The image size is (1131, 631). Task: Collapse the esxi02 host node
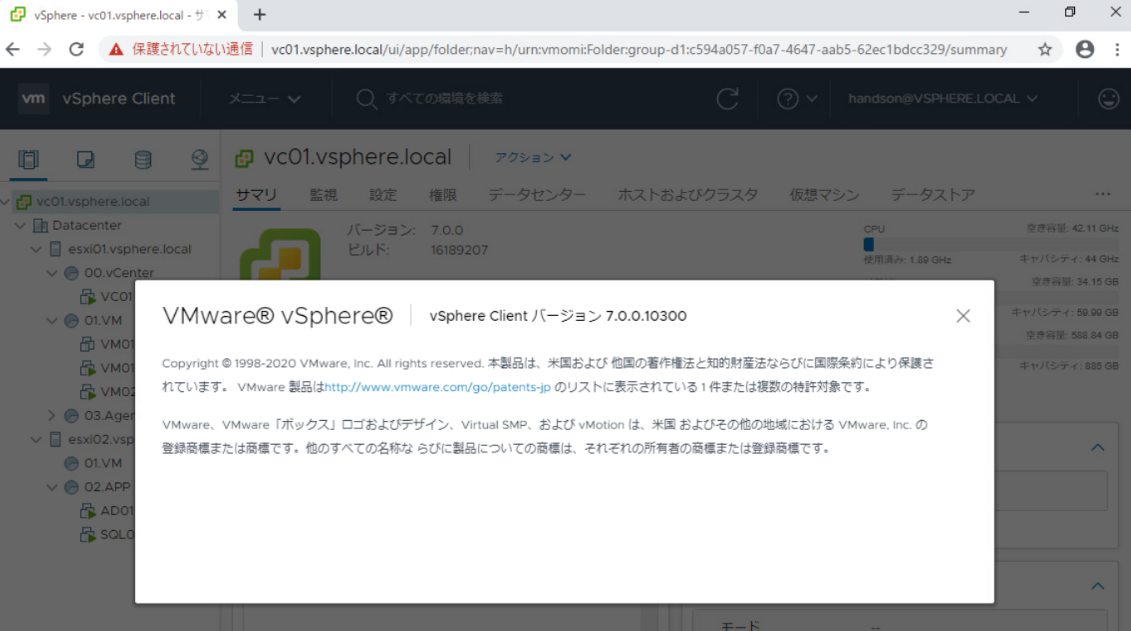[36, 439]
